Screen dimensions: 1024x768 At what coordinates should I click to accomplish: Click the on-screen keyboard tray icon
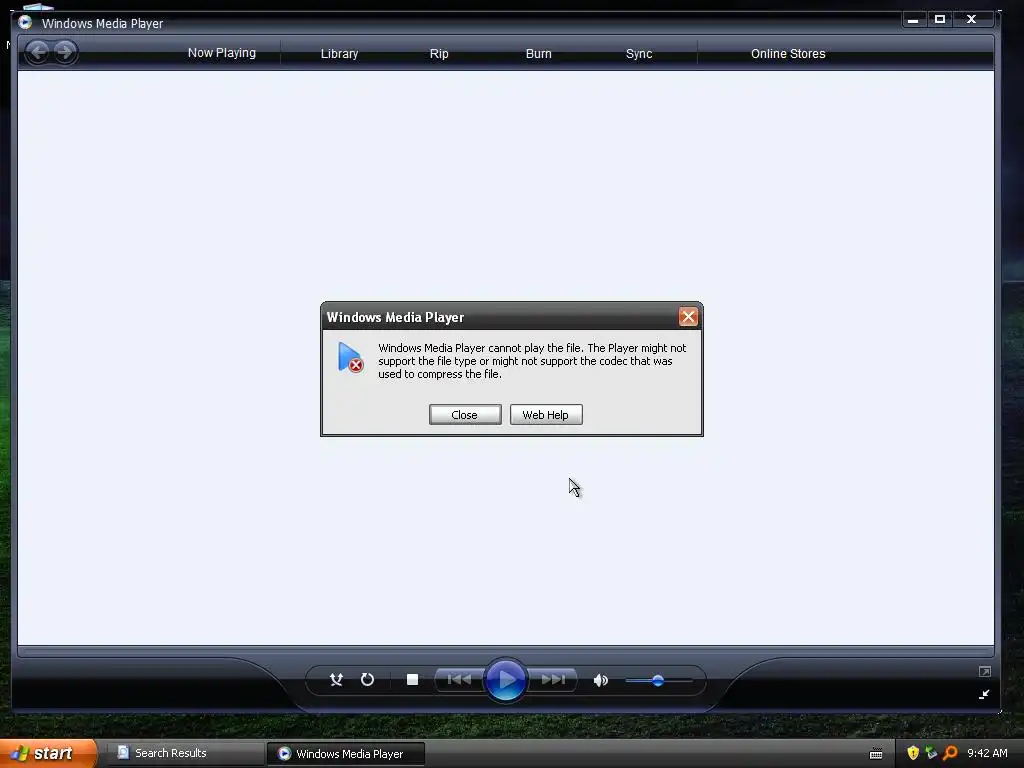tap(876, 754)
